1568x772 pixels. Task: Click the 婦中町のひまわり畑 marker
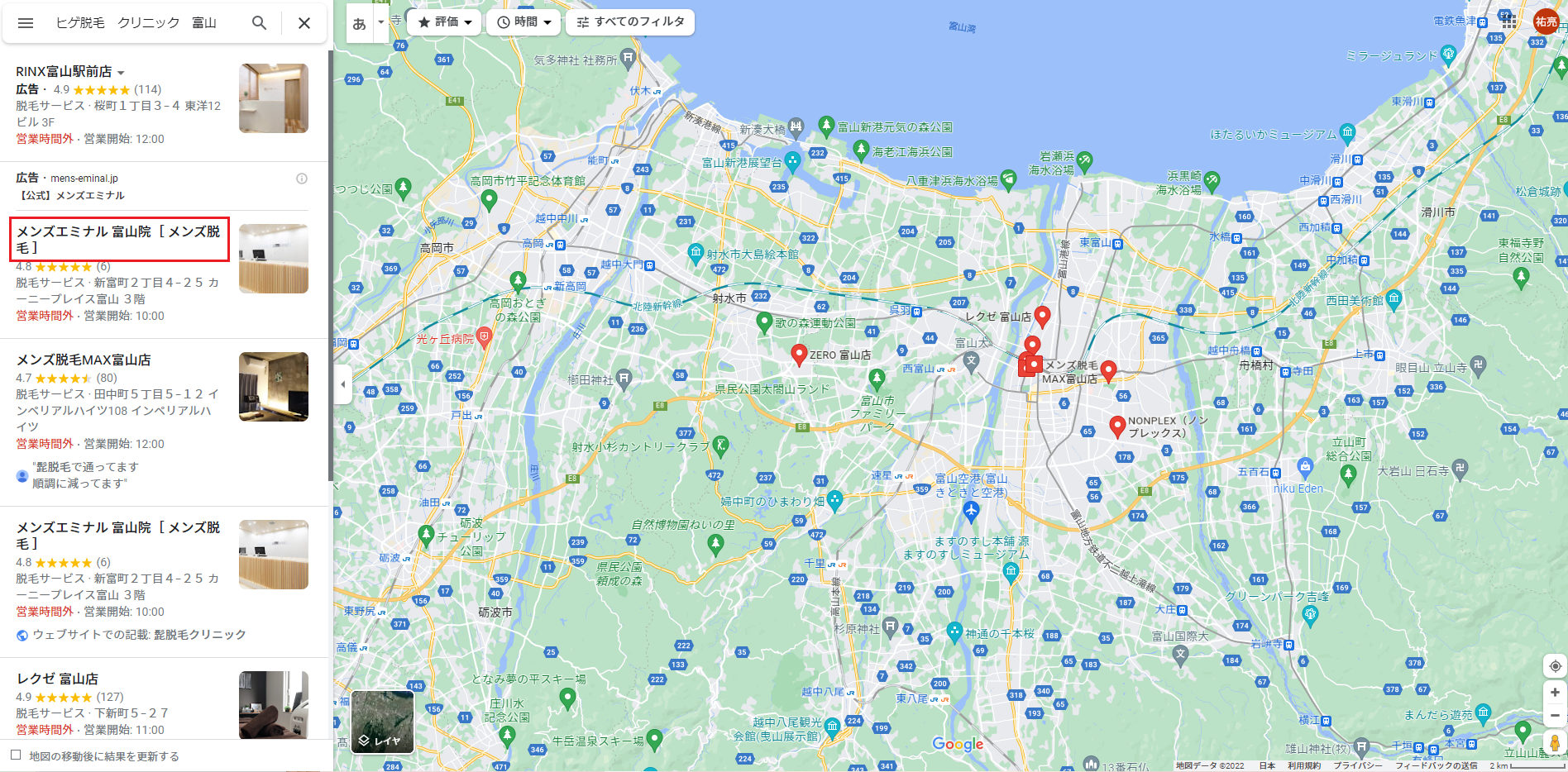pos(834,499)
